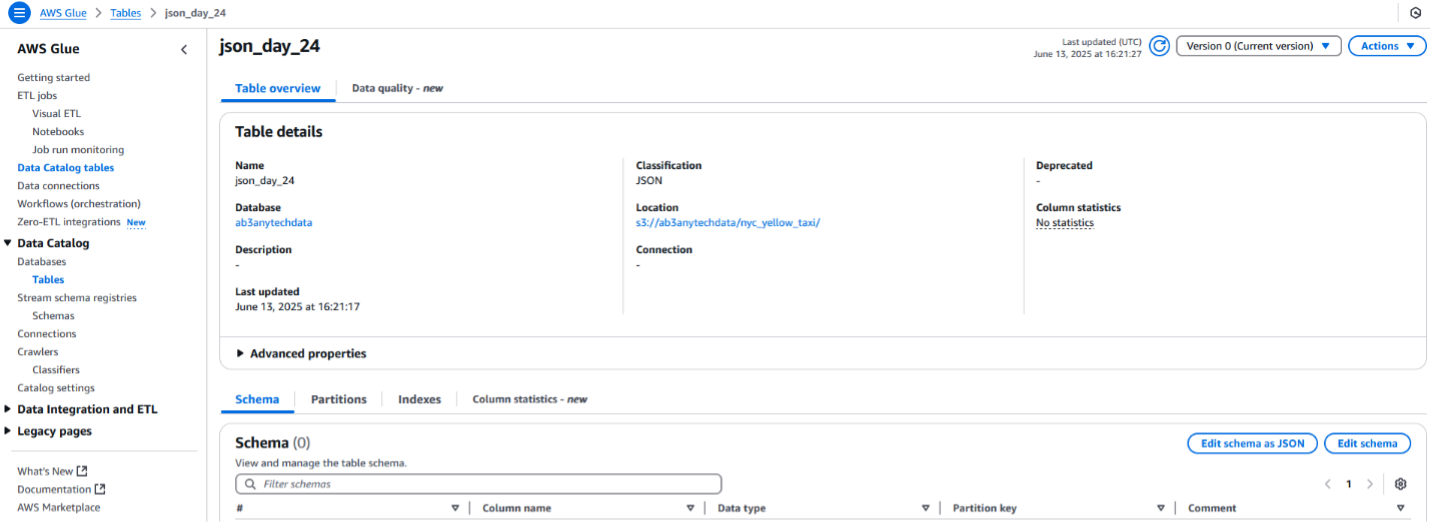Switch to Data quality tab
The height and width of the screenshot is (525, 1430).
point(397,88)
